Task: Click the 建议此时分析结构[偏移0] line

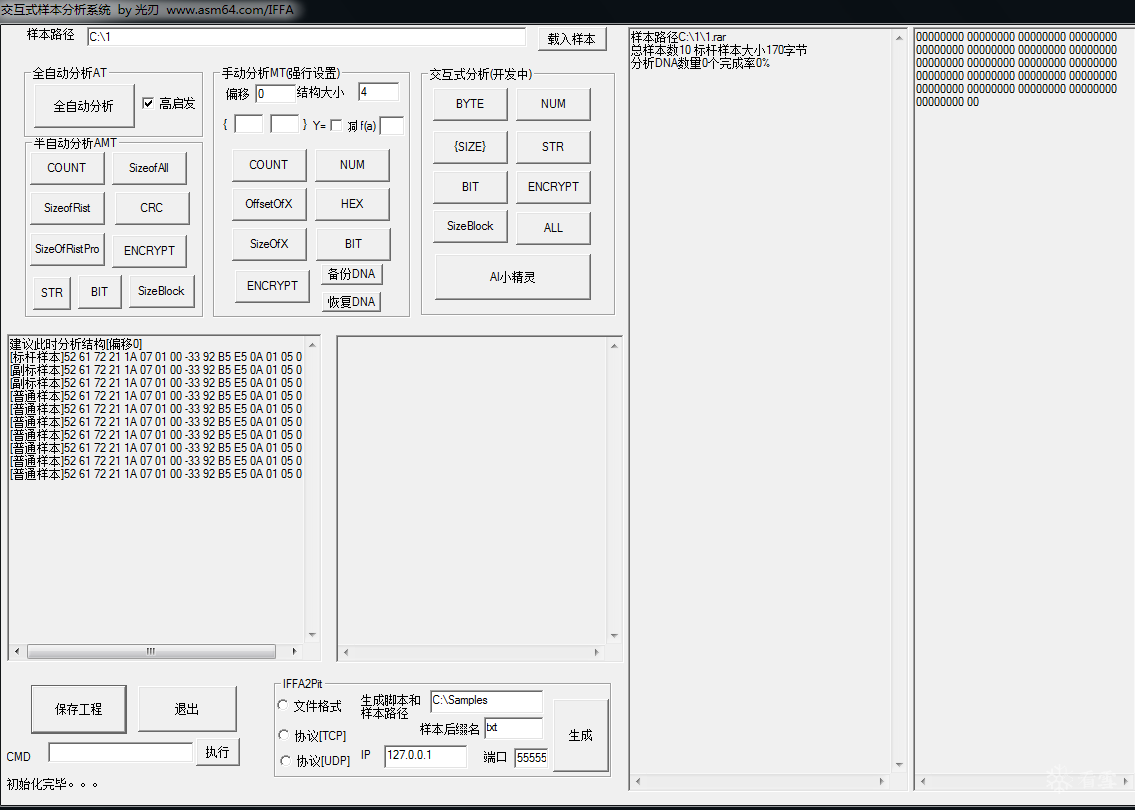Action: pos(76,344)
